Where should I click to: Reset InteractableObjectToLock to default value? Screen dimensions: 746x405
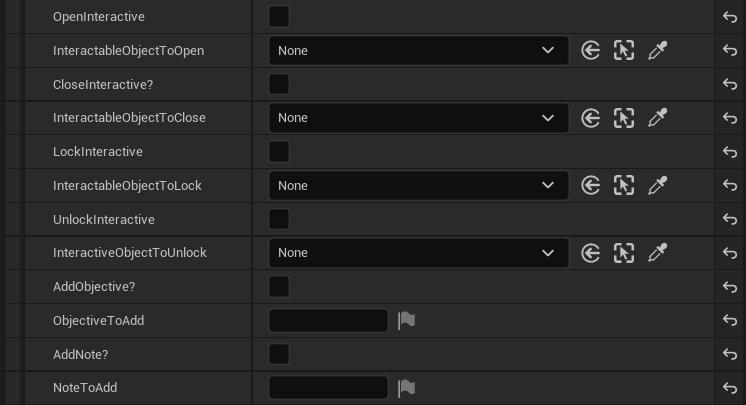(x=730, y=185)
